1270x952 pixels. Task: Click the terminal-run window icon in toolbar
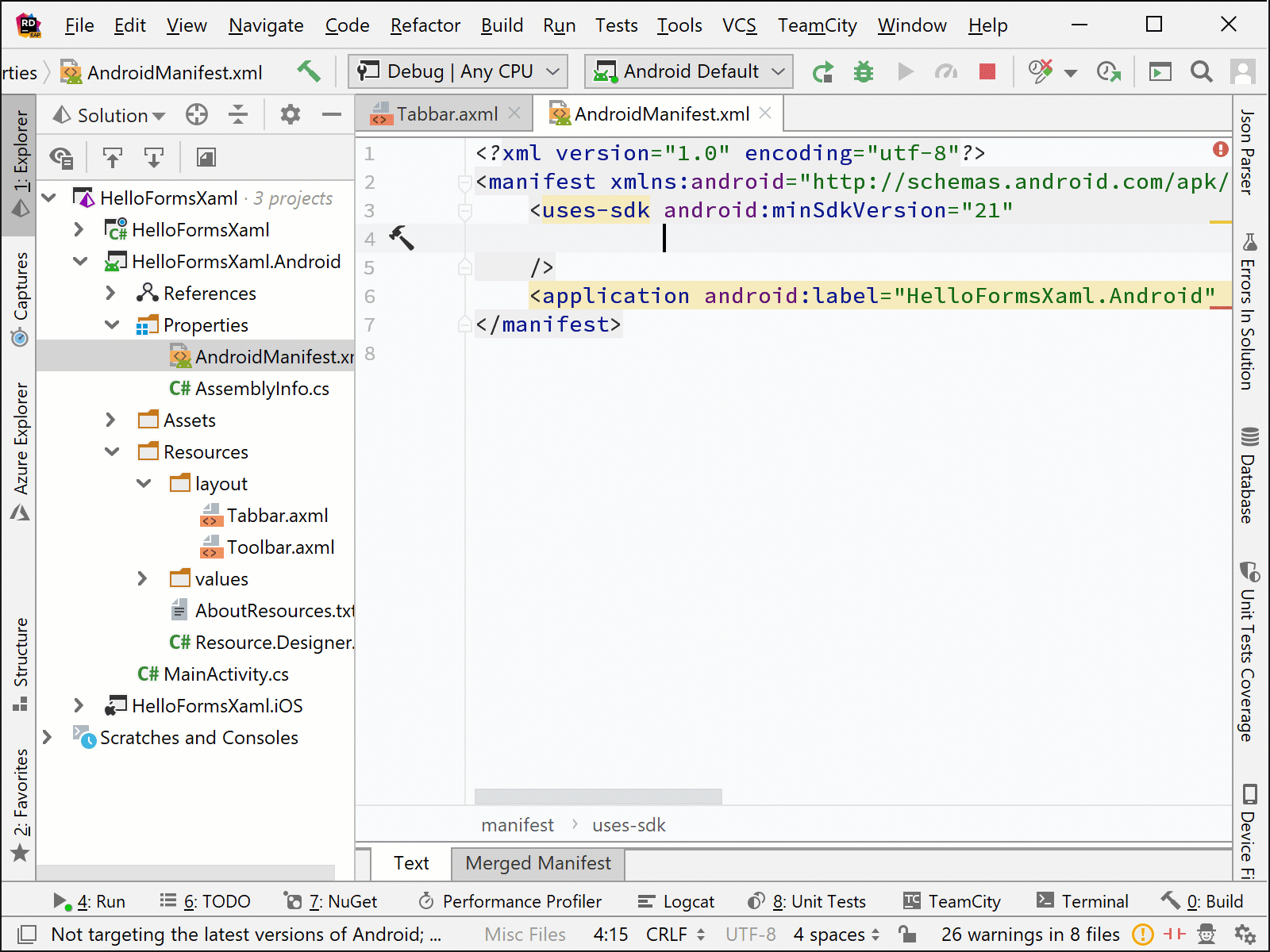click(1160, 72)
